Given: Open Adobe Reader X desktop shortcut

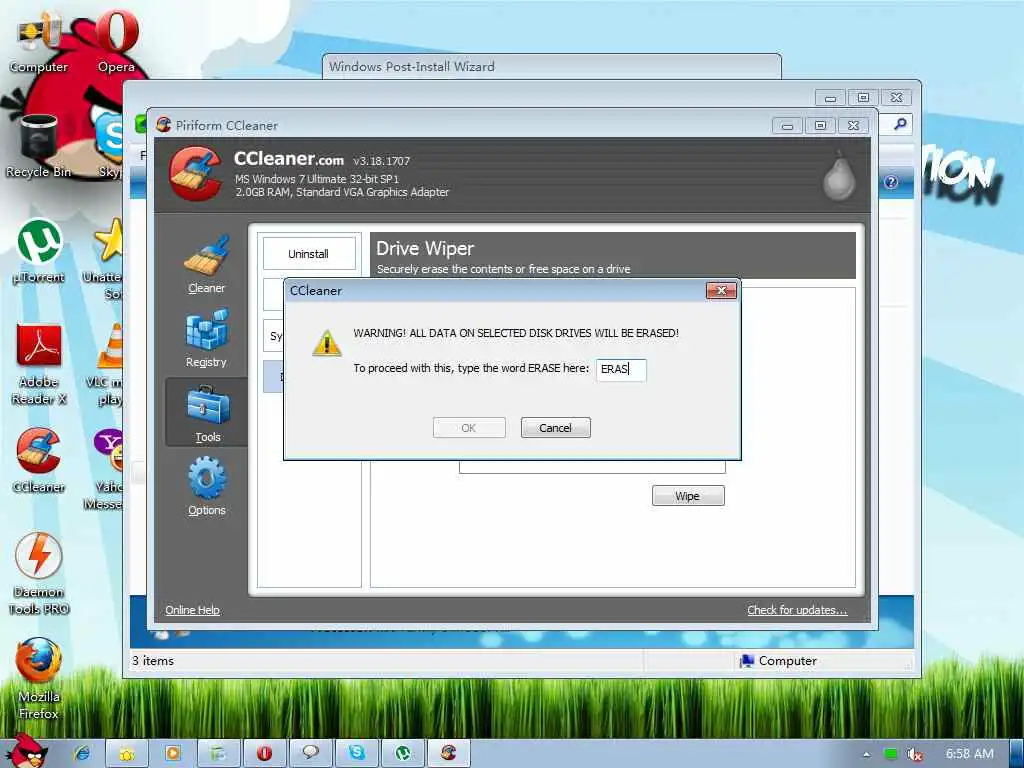Looking at the screenshot, I should [x=39, y=364].
